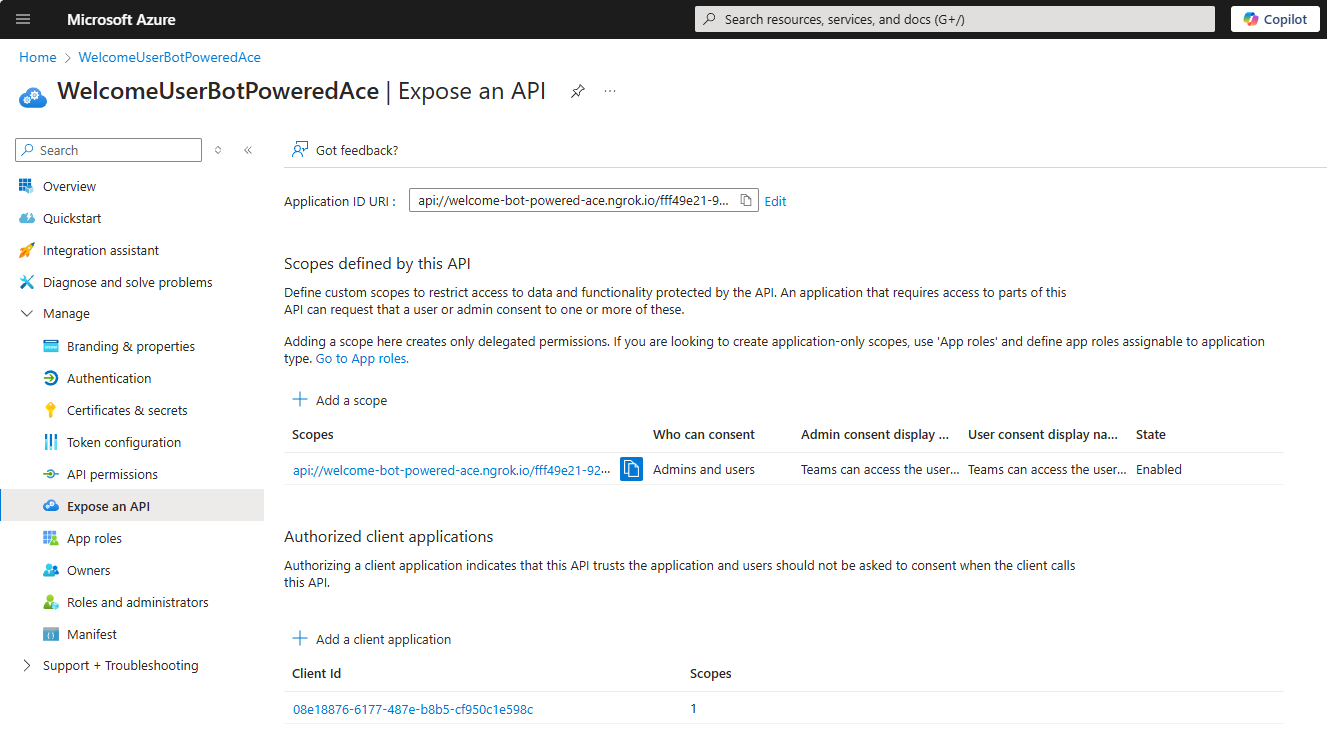Image resolution: width=1327 pixels, height=739 pixels.
Task: Collapse the navigation pane with the double-chevron
Action: (248, 149)
